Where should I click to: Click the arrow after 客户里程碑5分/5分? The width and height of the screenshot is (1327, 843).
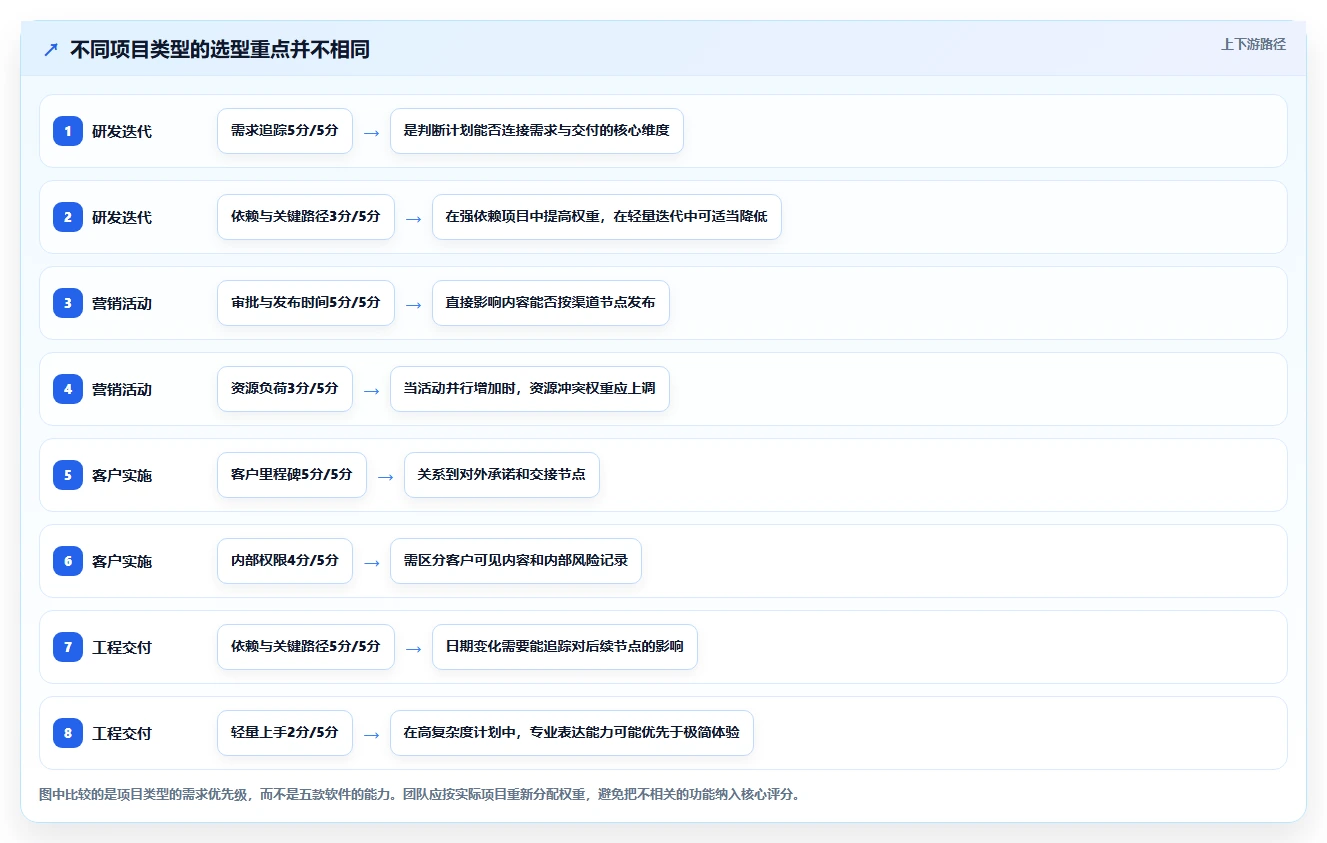(x=385, y=476)
